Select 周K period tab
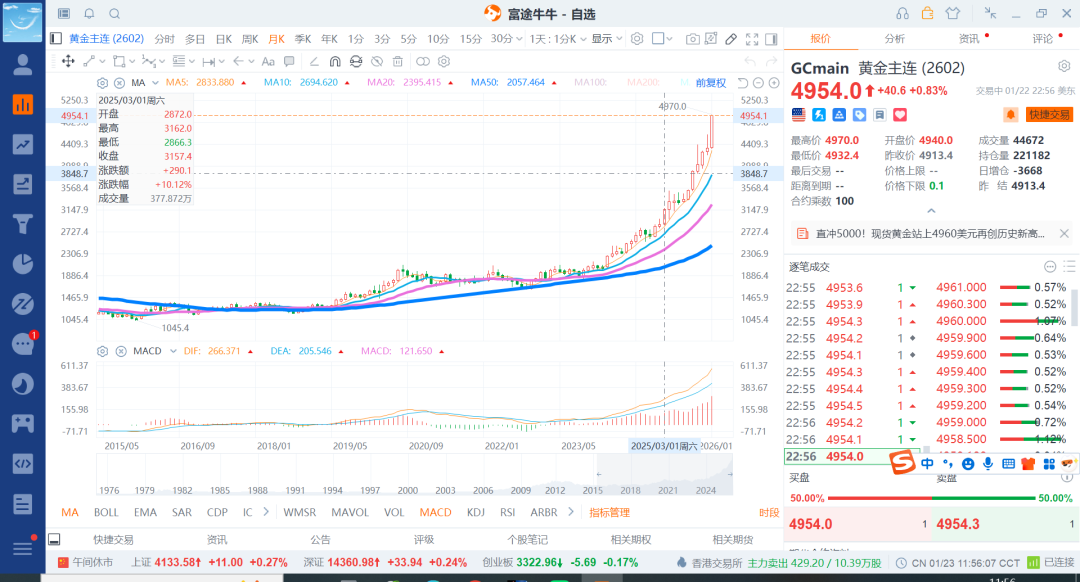The image size is (1080, 582). (x=250, y=39)
